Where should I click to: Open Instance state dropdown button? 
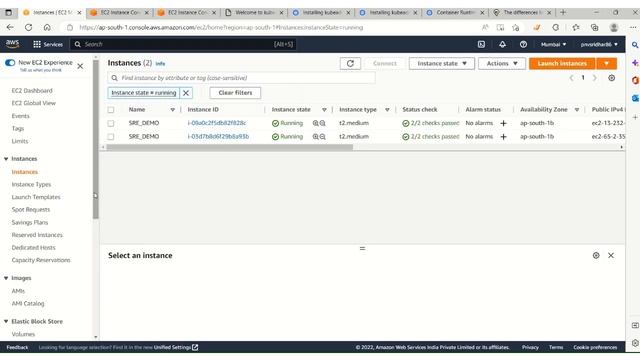442,63
